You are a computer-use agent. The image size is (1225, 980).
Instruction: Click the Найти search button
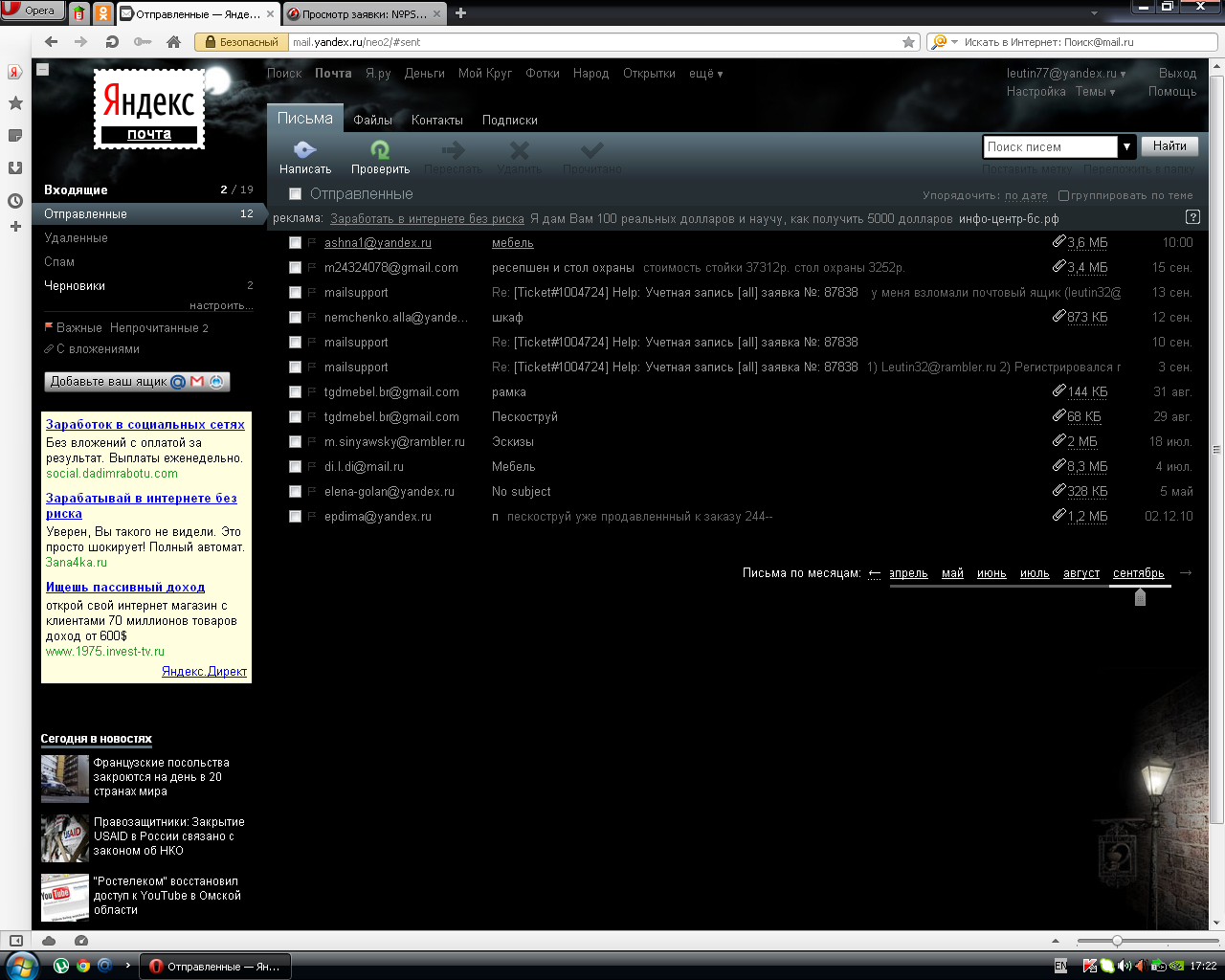pos(1169,146)
